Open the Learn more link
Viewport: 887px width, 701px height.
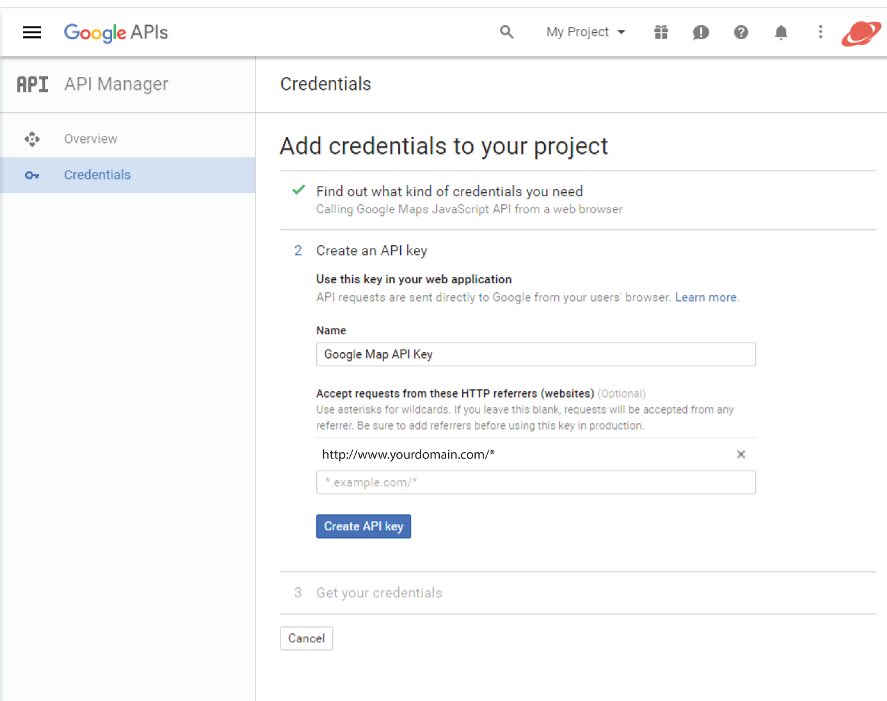(706, 297)
